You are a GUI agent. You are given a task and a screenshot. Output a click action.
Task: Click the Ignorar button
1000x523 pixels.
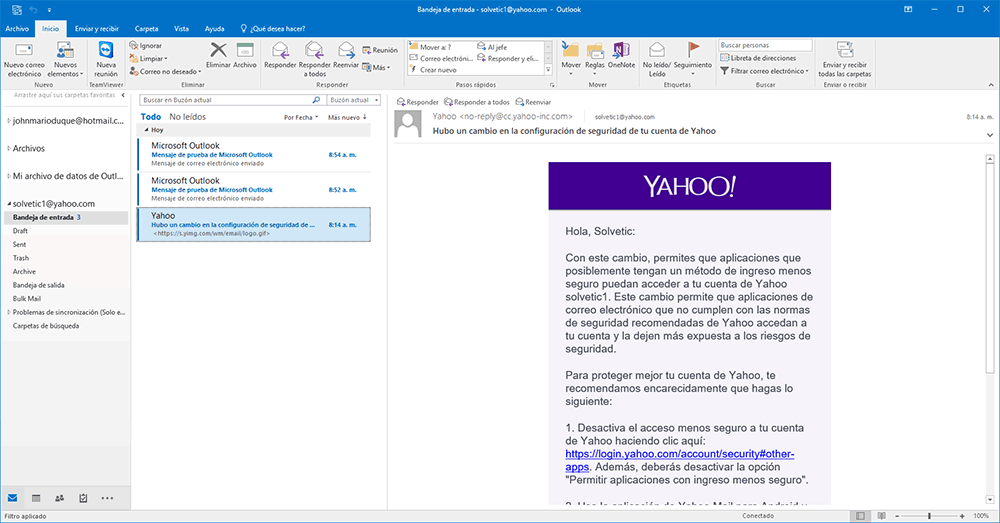tap(146, 46)
